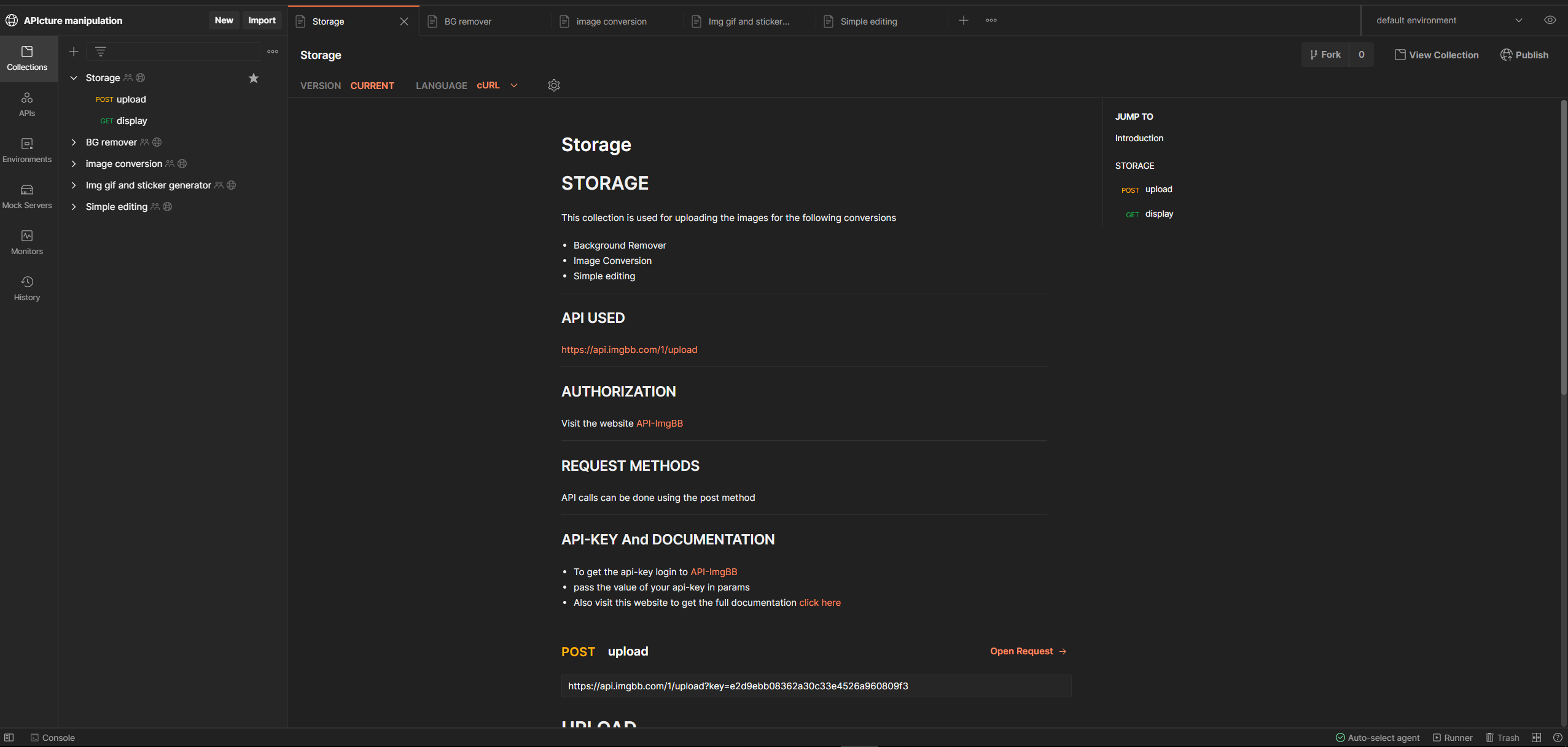Screen dimensions: 1568x747
Task: Click the documentation settings gear icon
Action: pyautogui.click(x=553, y=85)
